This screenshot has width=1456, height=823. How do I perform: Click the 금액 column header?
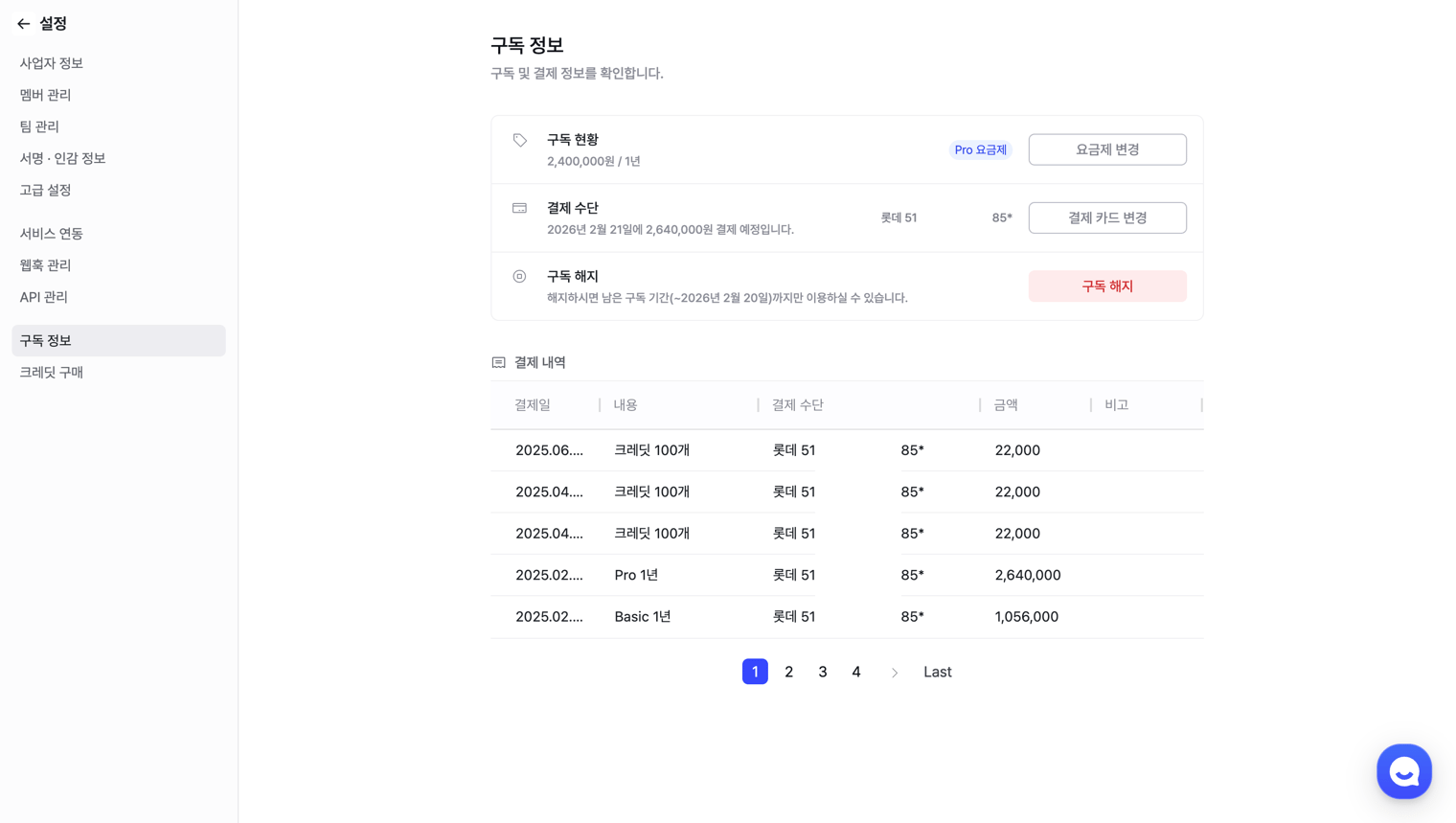pos(1006,405)
